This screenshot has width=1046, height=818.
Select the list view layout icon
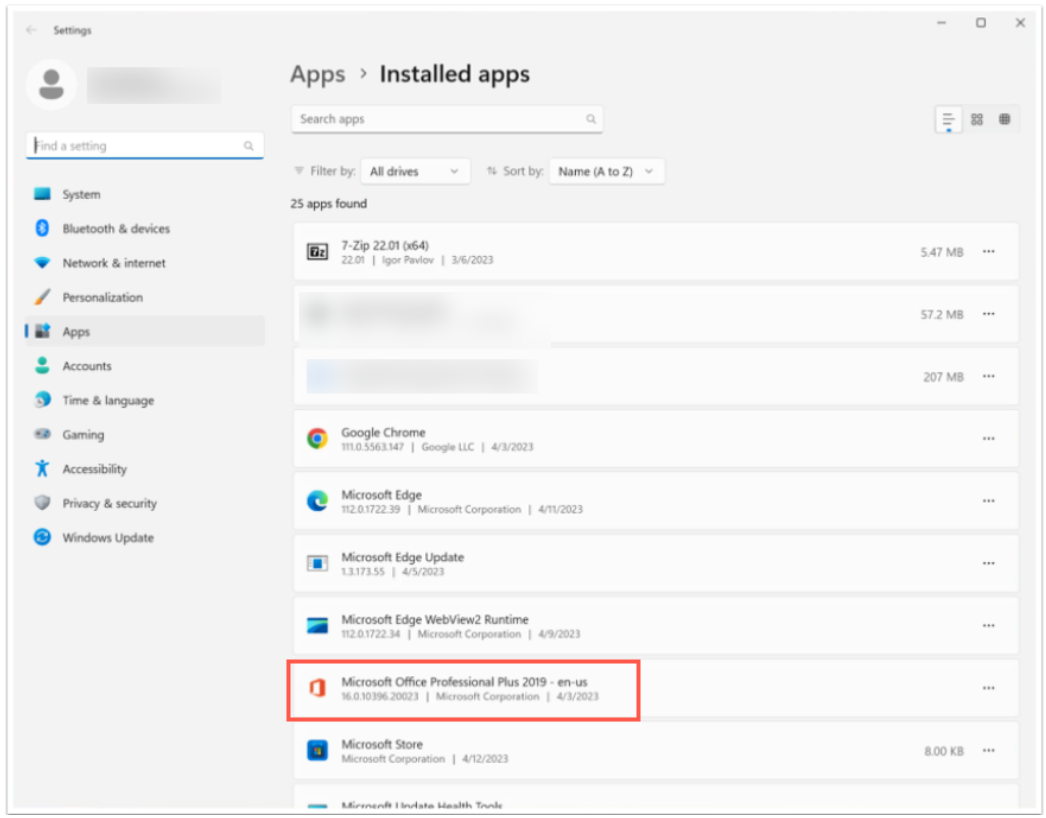click(x=948, y=119)
